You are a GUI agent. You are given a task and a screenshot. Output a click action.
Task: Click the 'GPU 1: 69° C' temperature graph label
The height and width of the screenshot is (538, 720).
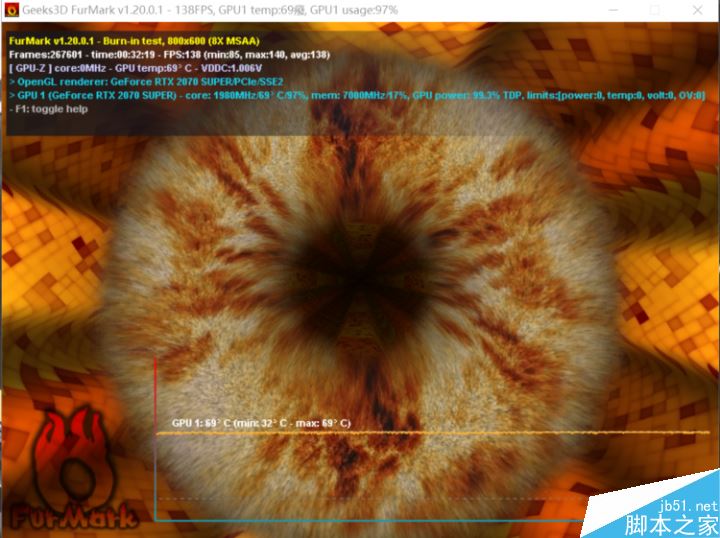261,423
